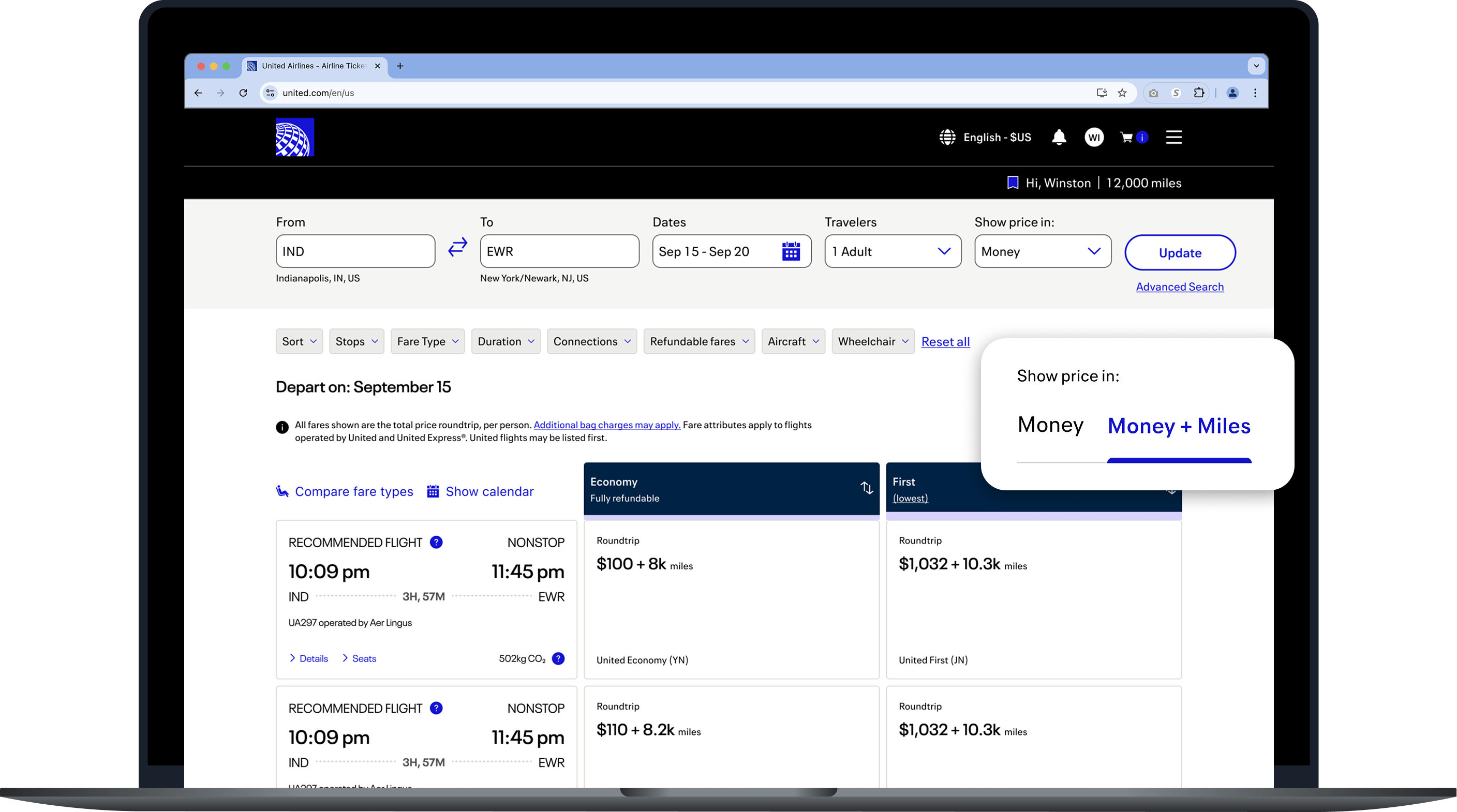The width and height of the screenshot is (1457, 812).
Task: Click the Update search button
Action: [x=1180, y=252]
